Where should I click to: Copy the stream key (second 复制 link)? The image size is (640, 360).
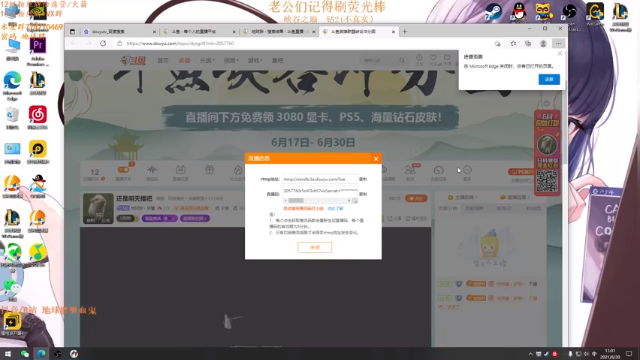pos(362,194)
